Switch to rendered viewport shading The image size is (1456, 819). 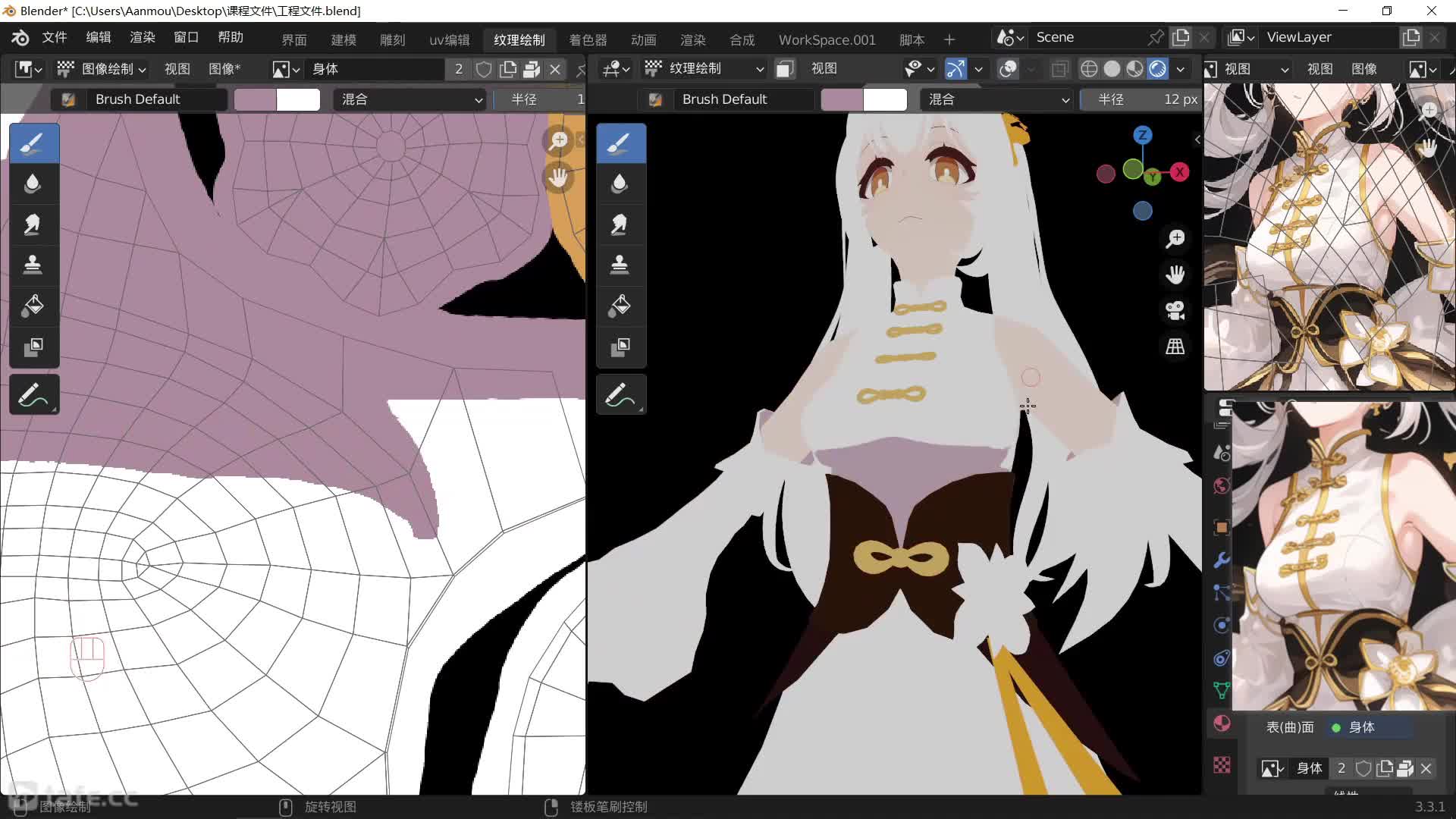click(x=1157, y=69)
